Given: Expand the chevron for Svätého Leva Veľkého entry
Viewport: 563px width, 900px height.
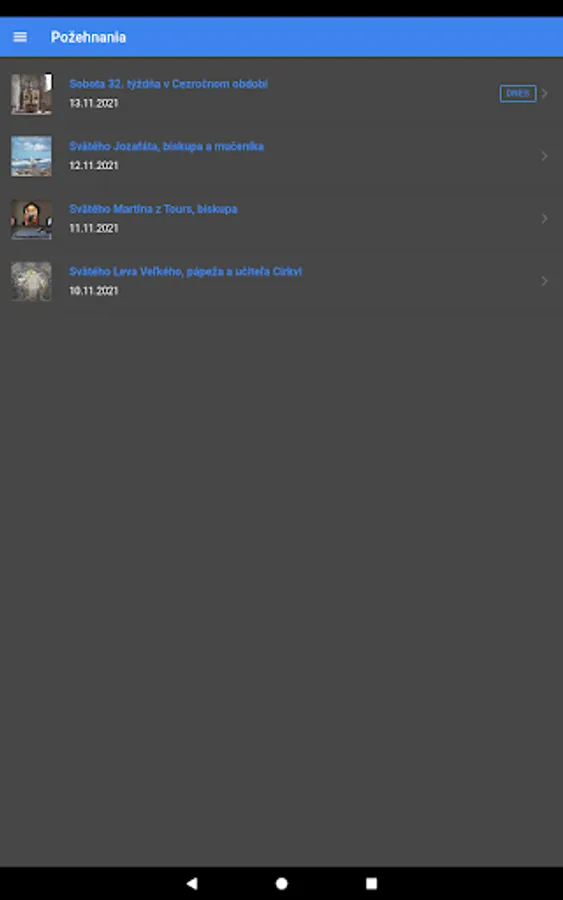Looking at the screenshot, I should (545, 281).
